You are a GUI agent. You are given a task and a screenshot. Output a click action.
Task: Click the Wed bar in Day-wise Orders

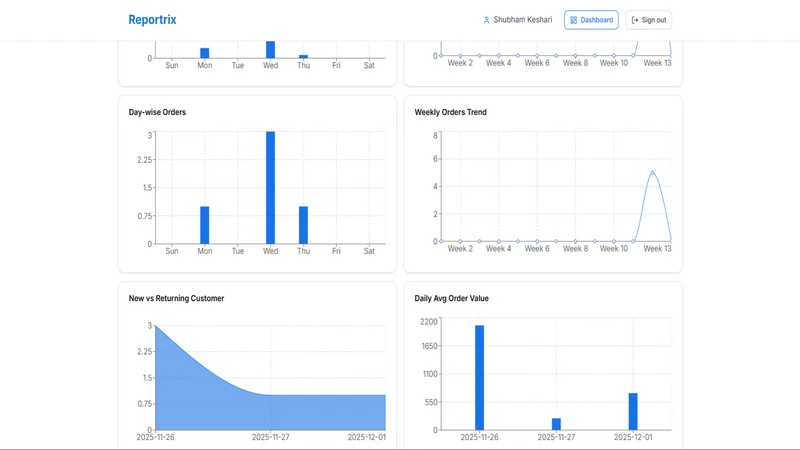pos(270,188)
